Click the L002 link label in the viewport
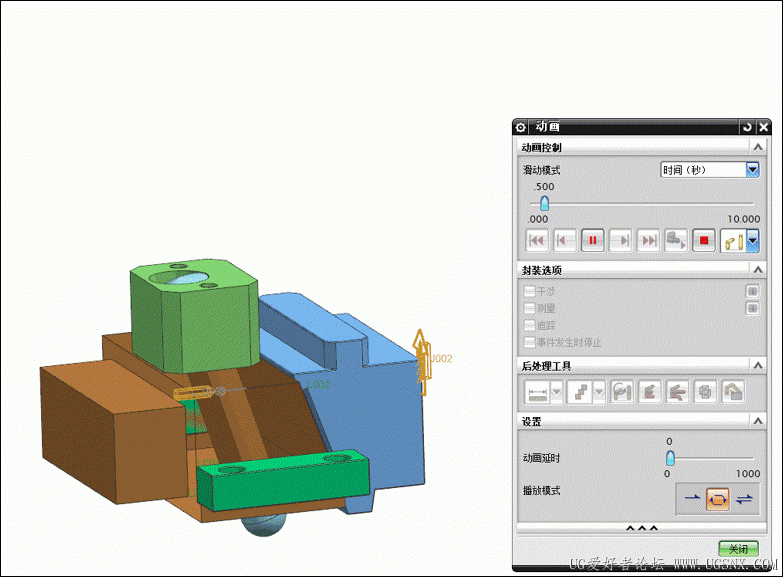The height and width of the screenshot is (577, 783). pos(318,385)
